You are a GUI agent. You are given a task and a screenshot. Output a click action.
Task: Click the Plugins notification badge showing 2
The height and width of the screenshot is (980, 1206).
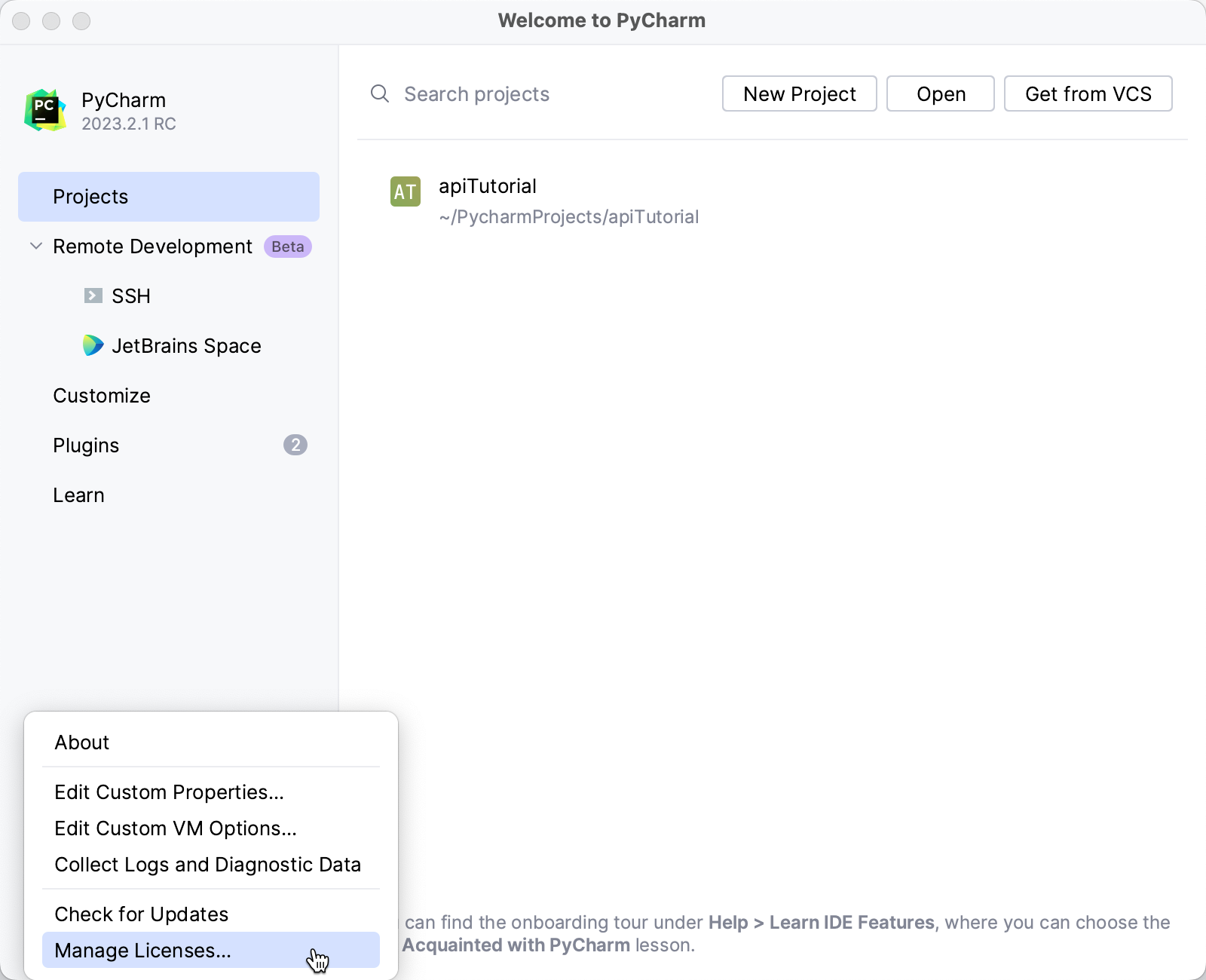coord(295,445)
